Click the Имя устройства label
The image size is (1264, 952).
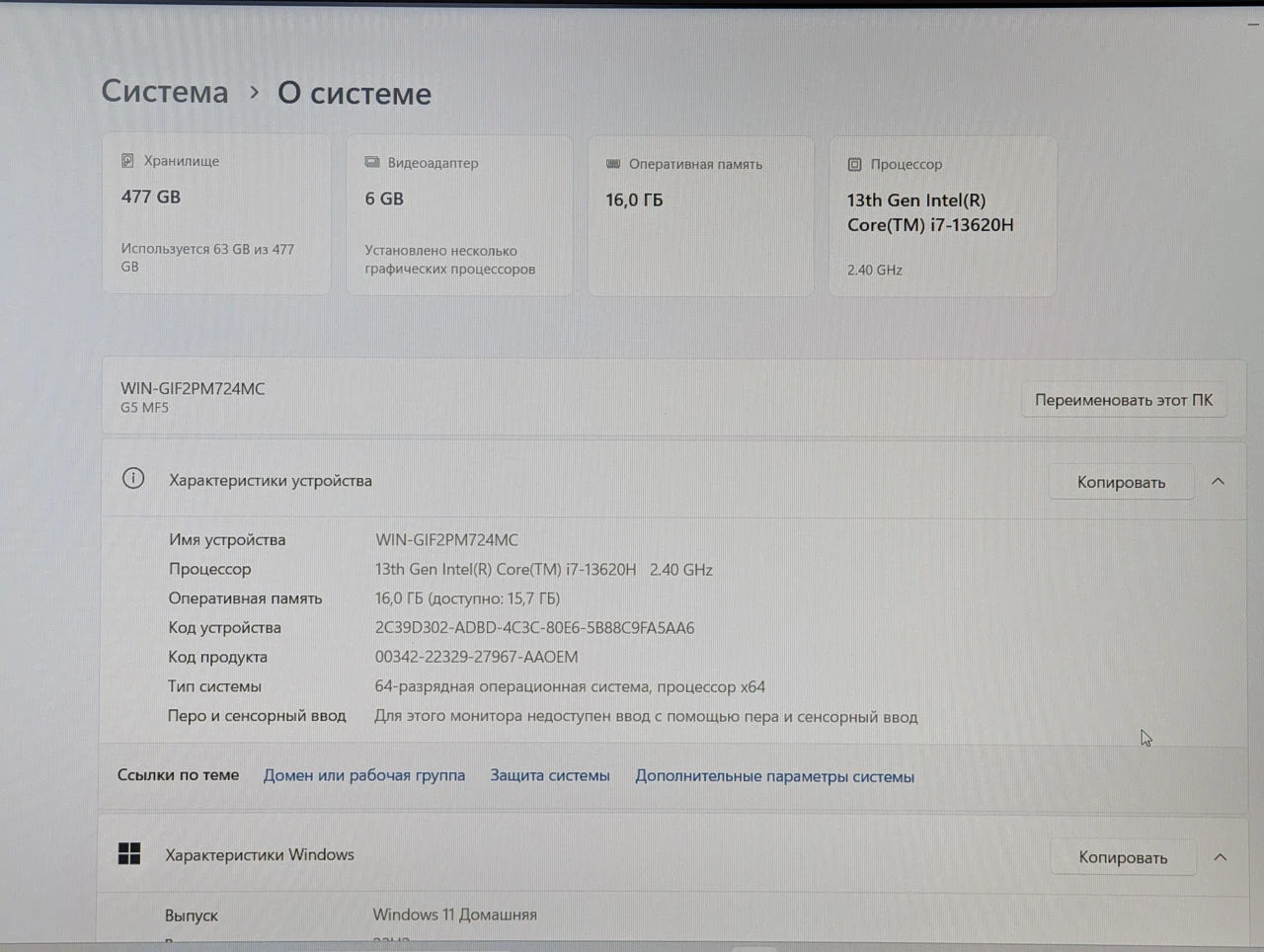227,539
